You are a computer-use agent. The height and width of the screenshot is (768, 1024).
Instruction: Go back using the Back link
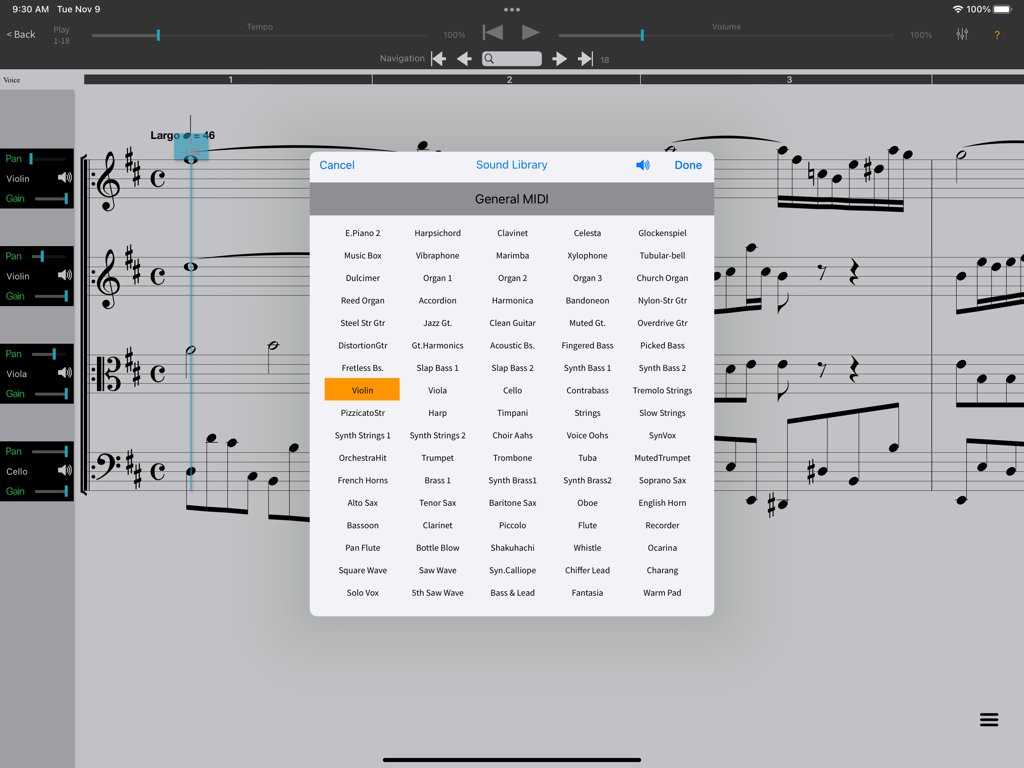pos(21,33)
